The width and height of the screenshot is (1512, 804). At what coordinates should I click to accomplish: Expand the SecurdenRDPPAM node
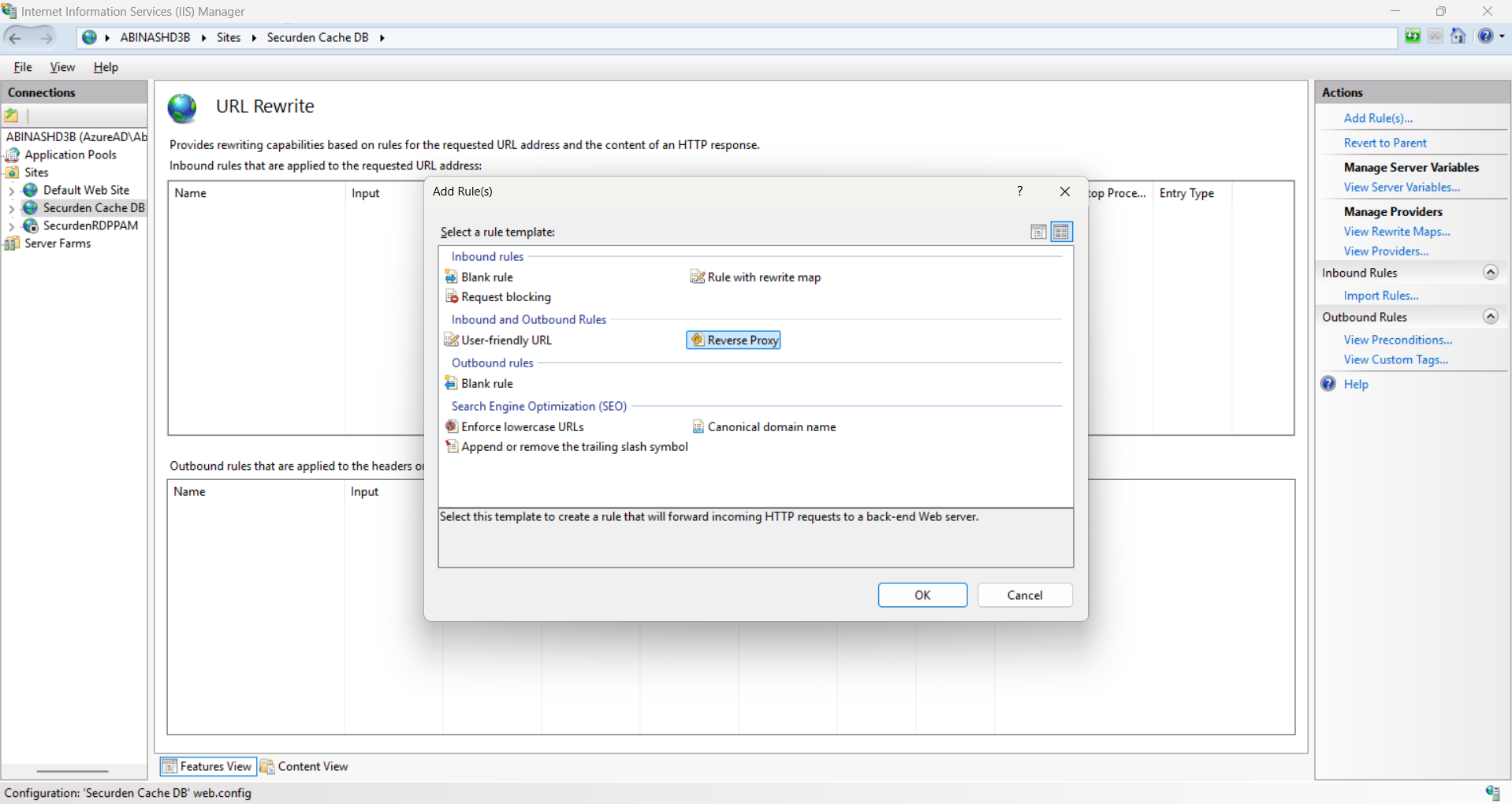(11, 226)
